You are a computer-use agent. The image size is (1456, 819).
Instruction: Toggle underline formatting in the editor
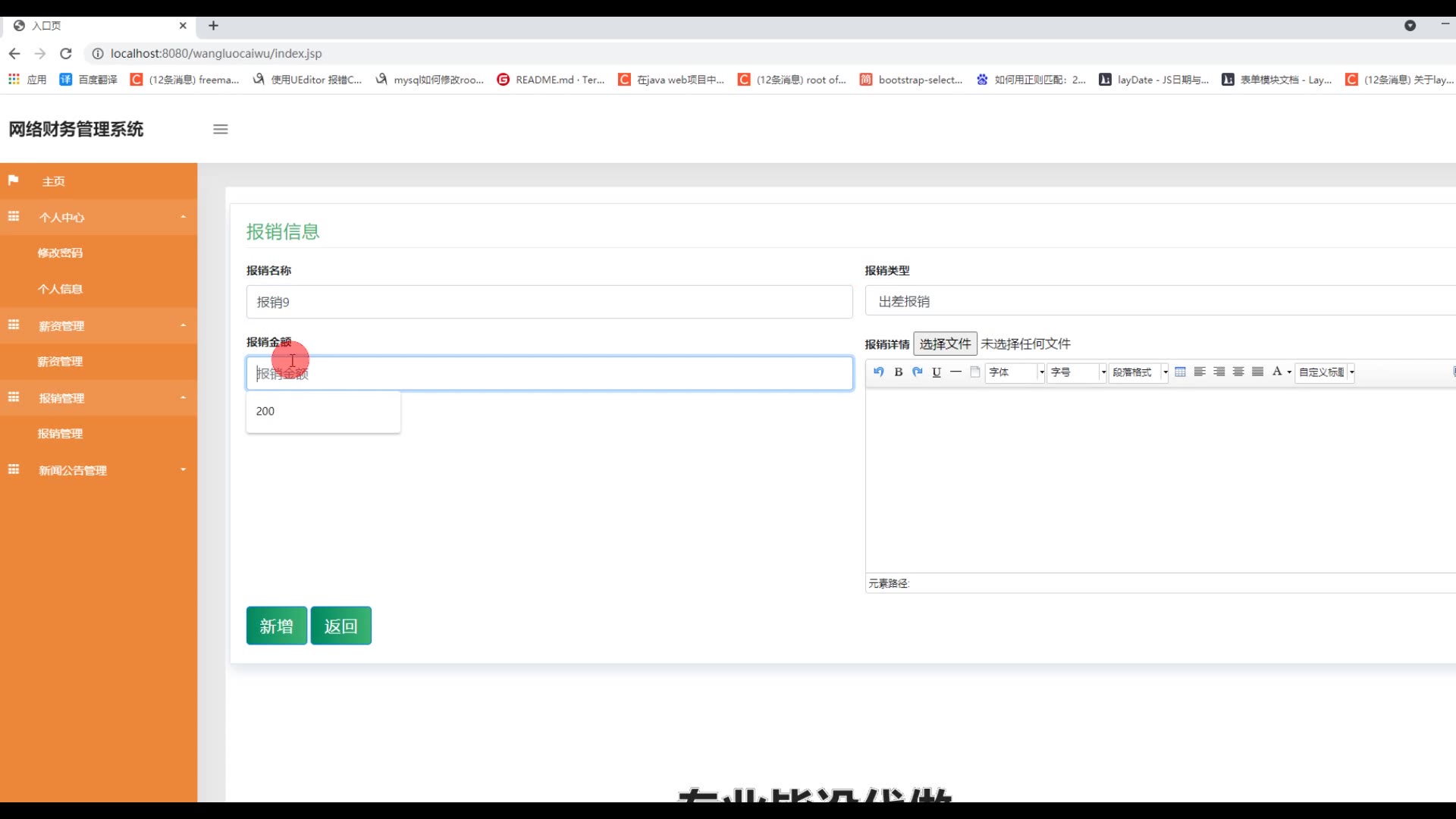tap(937, 372)
